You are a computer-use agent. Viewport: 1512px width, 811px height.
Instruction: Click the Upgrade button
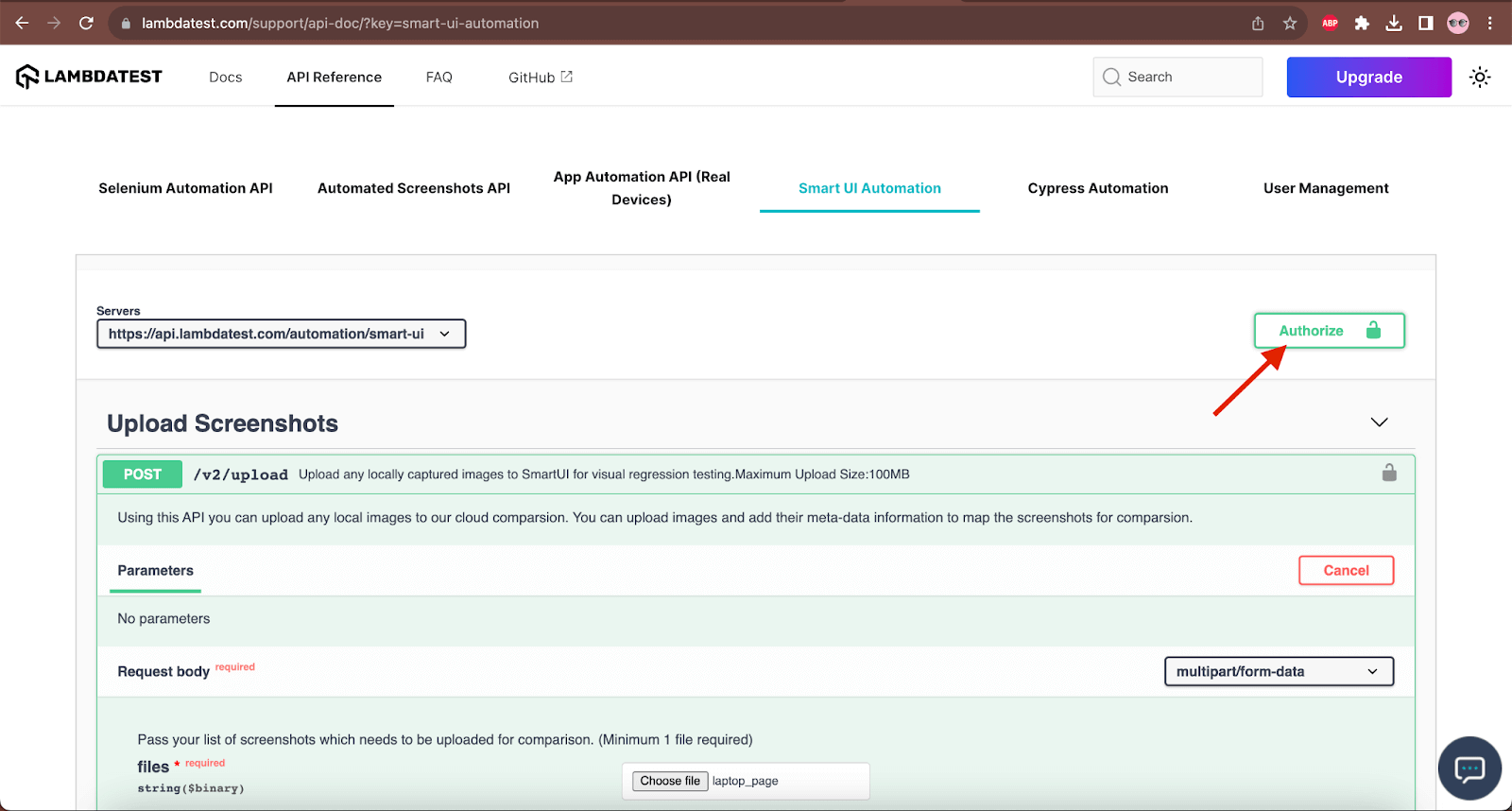pyautogui.click(x=1368, y=78)
